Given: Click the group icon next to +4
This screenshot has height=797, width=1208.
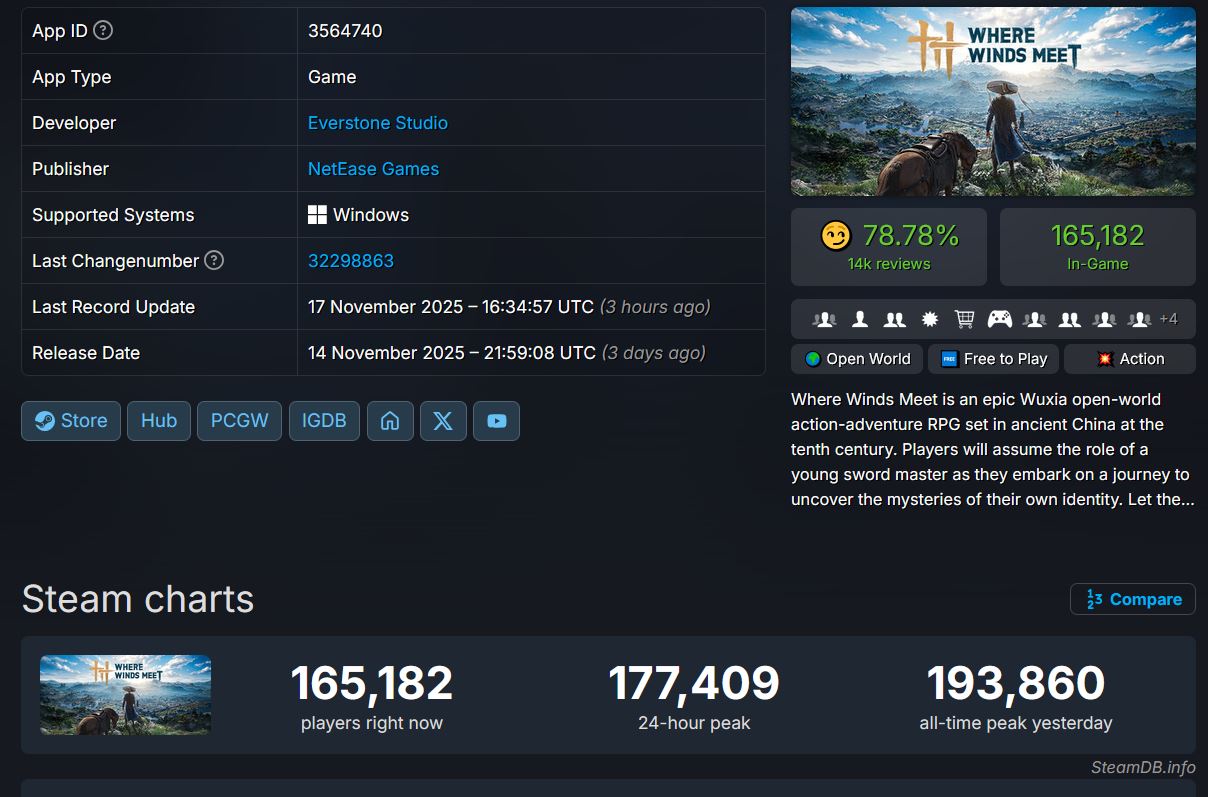Looking at the screenshot, I should coord(1140,319).
